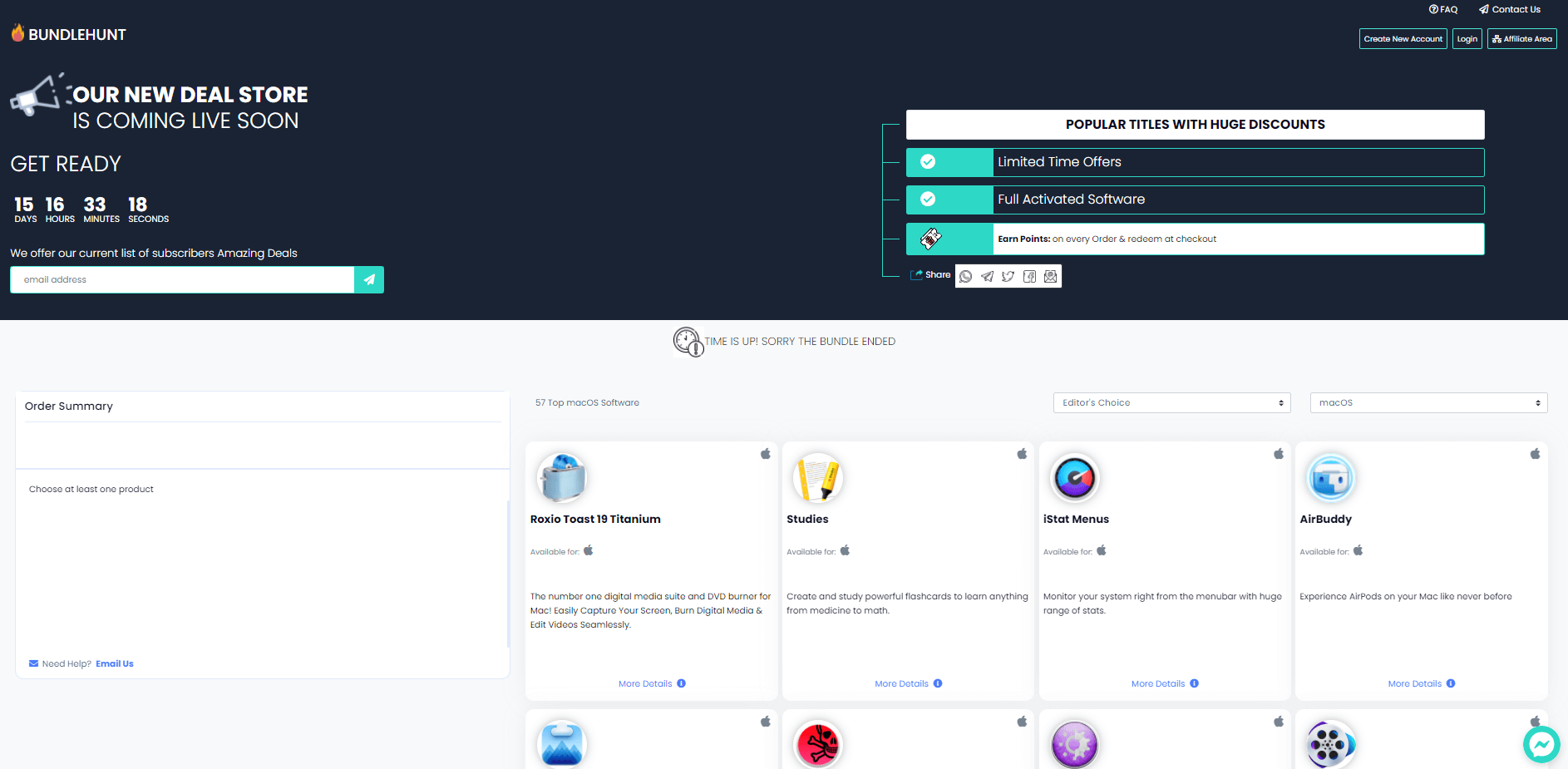1568x769 pixels.
Task: Open the Editor's Choice sorting dropdown
Action: coord(1171,402)
